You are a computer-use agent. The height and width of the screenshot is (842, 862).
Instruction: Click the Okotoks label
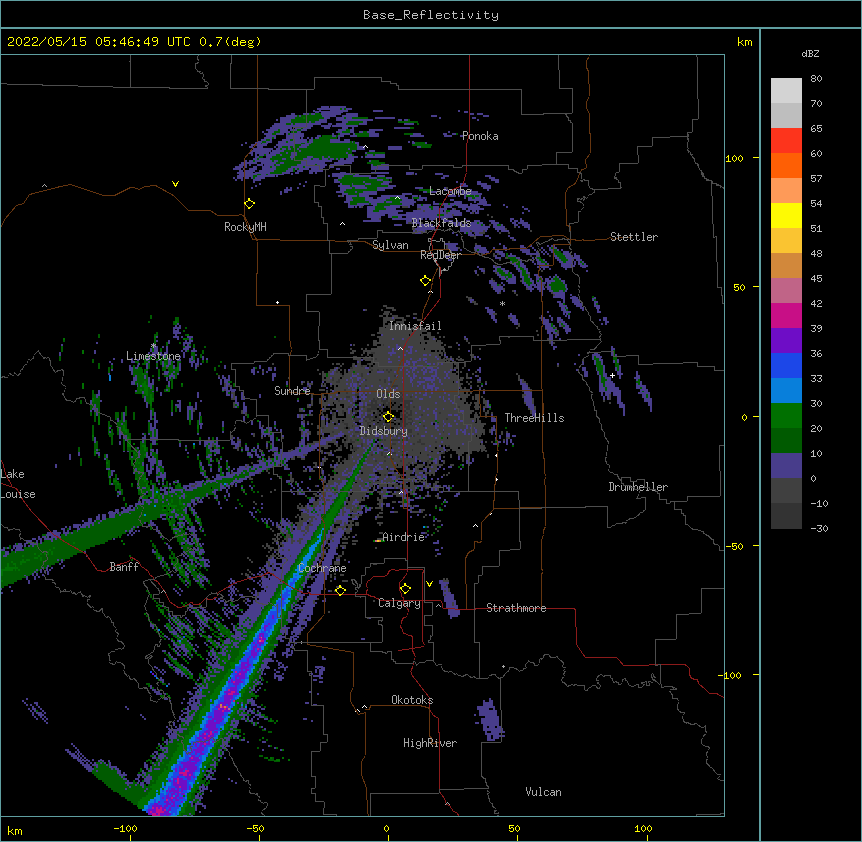412,700
